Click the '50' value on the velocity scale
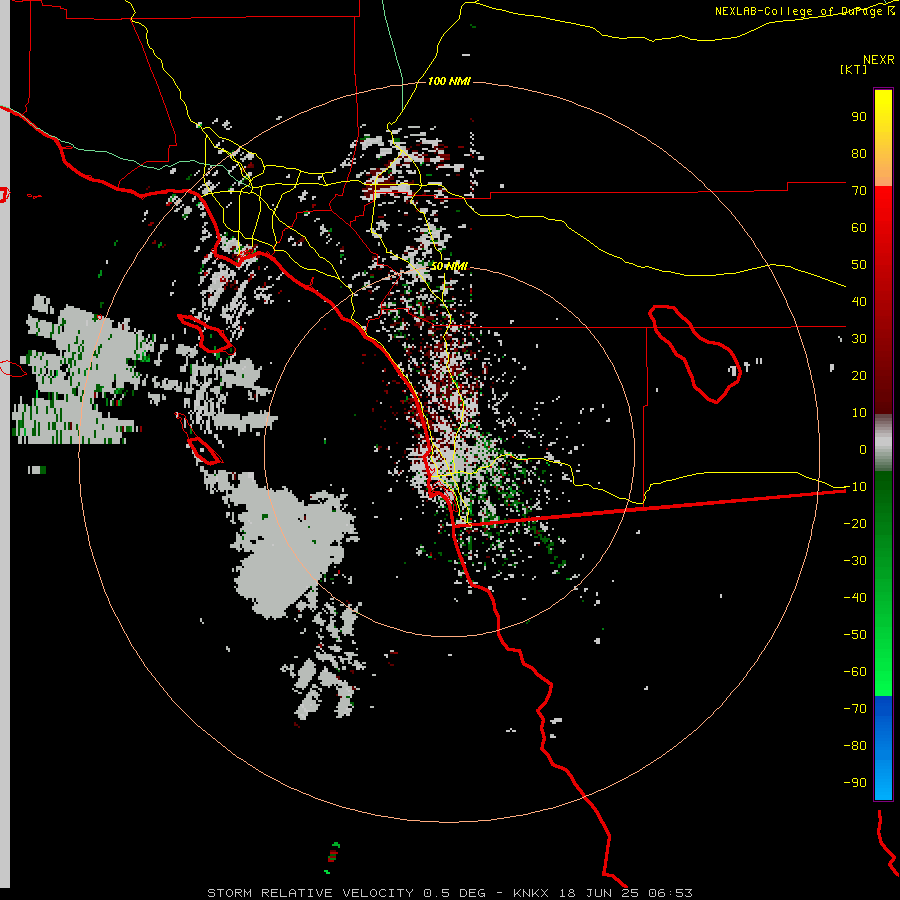The width and height of the screenshot is (900, 900). (859, 265)
